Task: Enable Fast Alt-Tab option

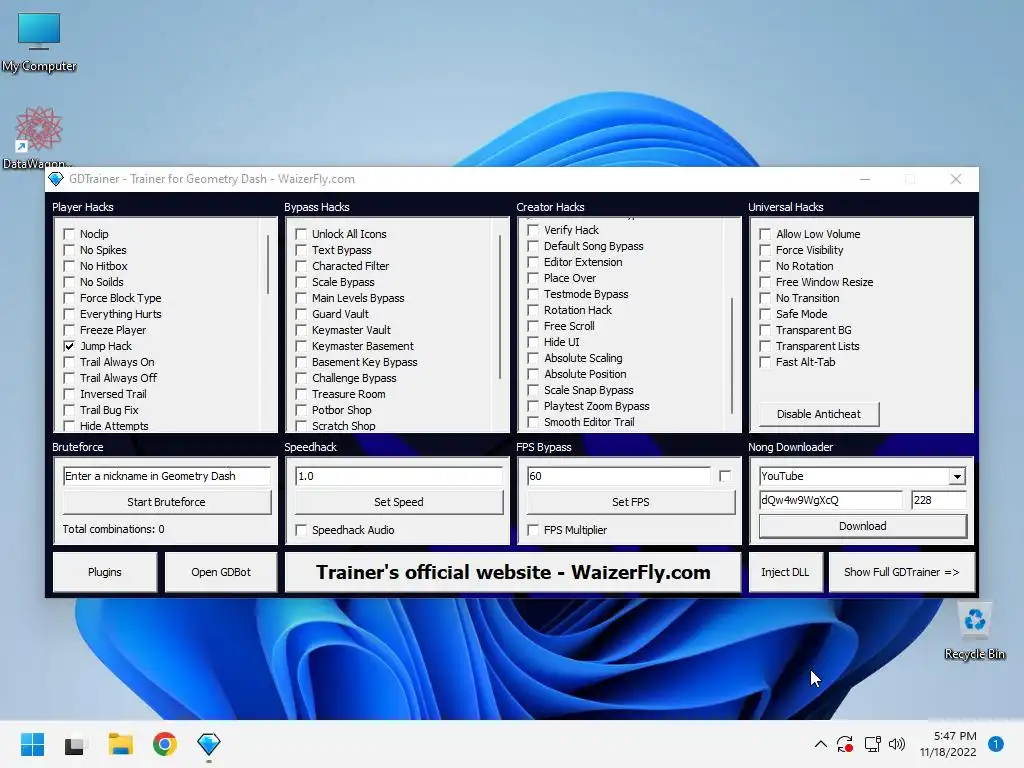Action: pos(765,362)
